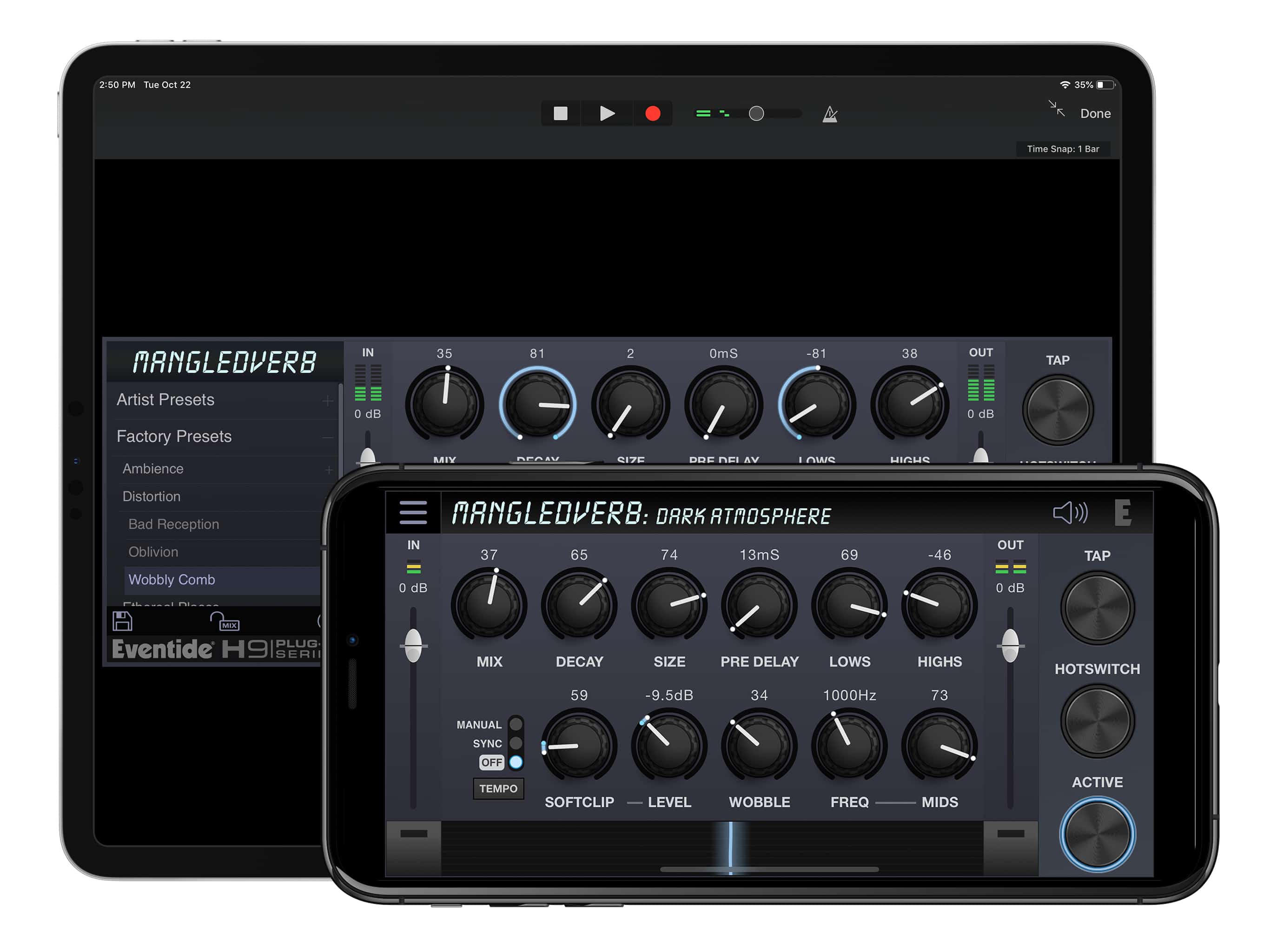Stop playback in the iPad transport bar
This screenshot has width=1270, height=952.
pos(560,114)
